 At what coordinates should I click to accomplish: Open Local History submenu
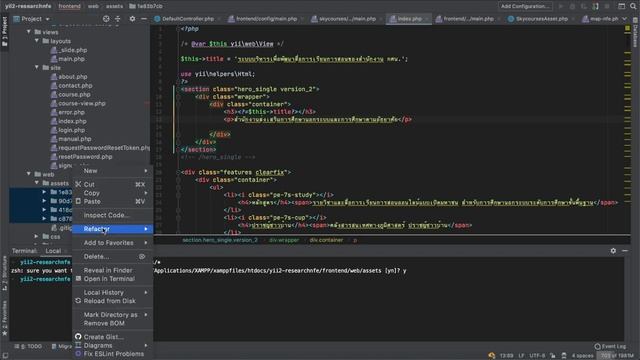(113, 292)
